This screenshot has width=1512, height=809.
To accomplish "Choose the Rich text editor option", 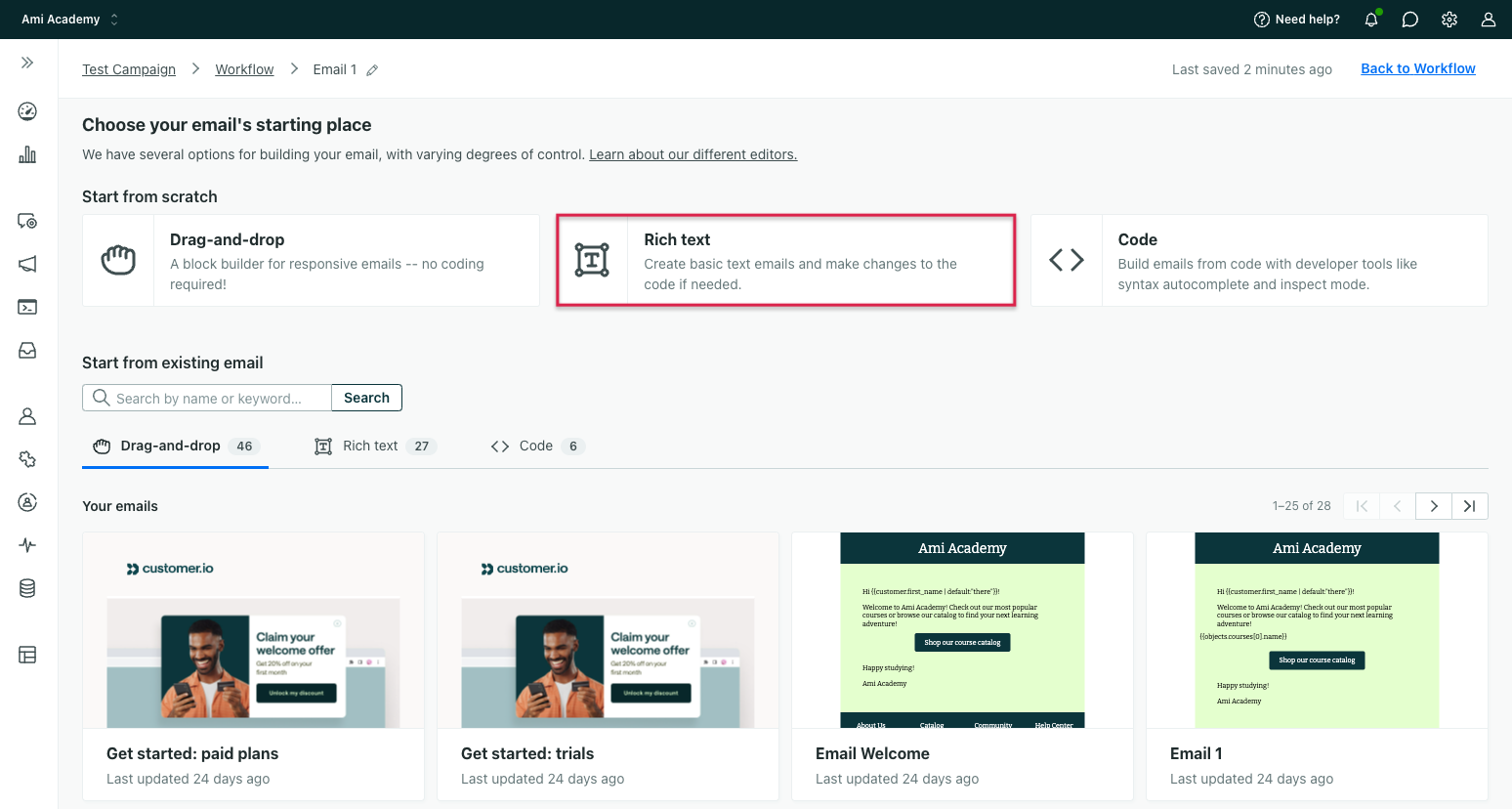I will (x=786, y=260).
